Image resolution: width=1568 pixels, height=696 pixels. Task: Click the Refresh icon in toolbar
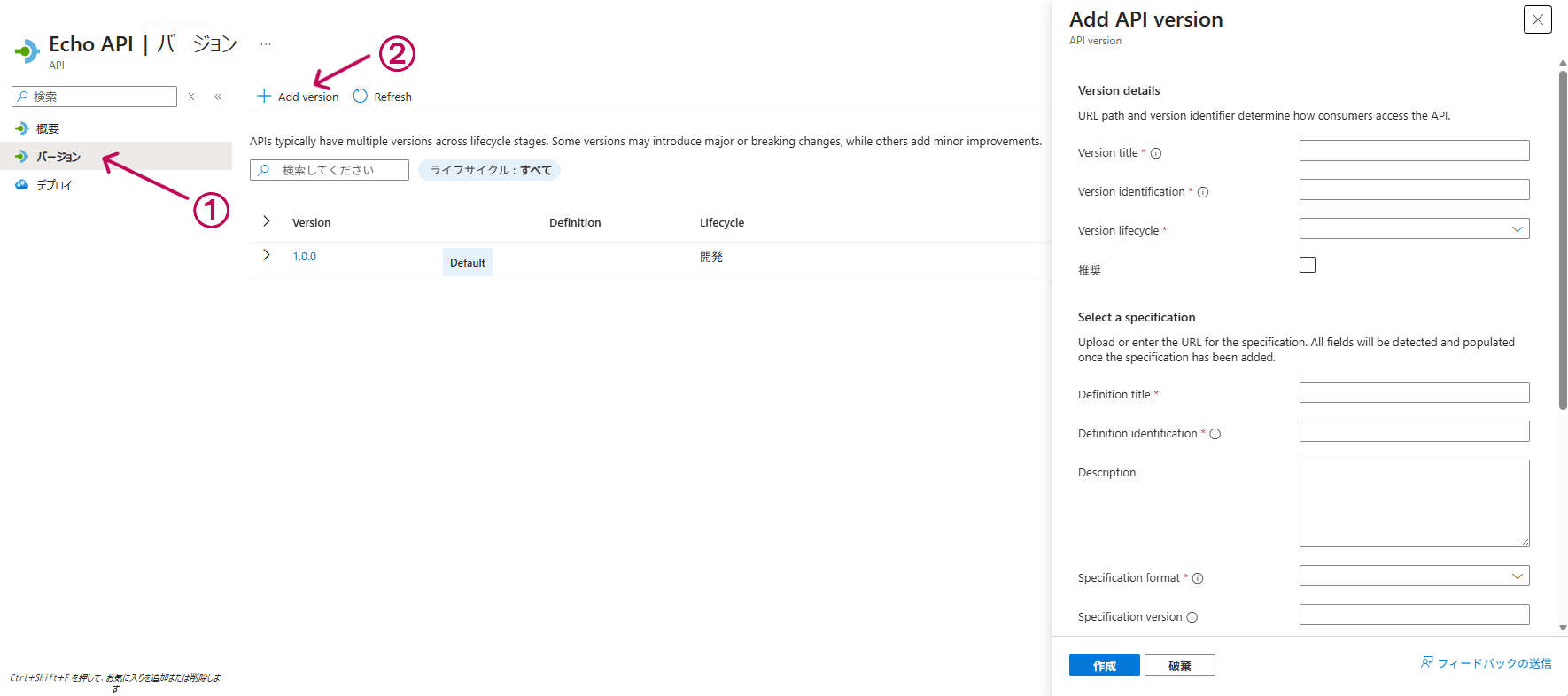[x=361, y=96]
